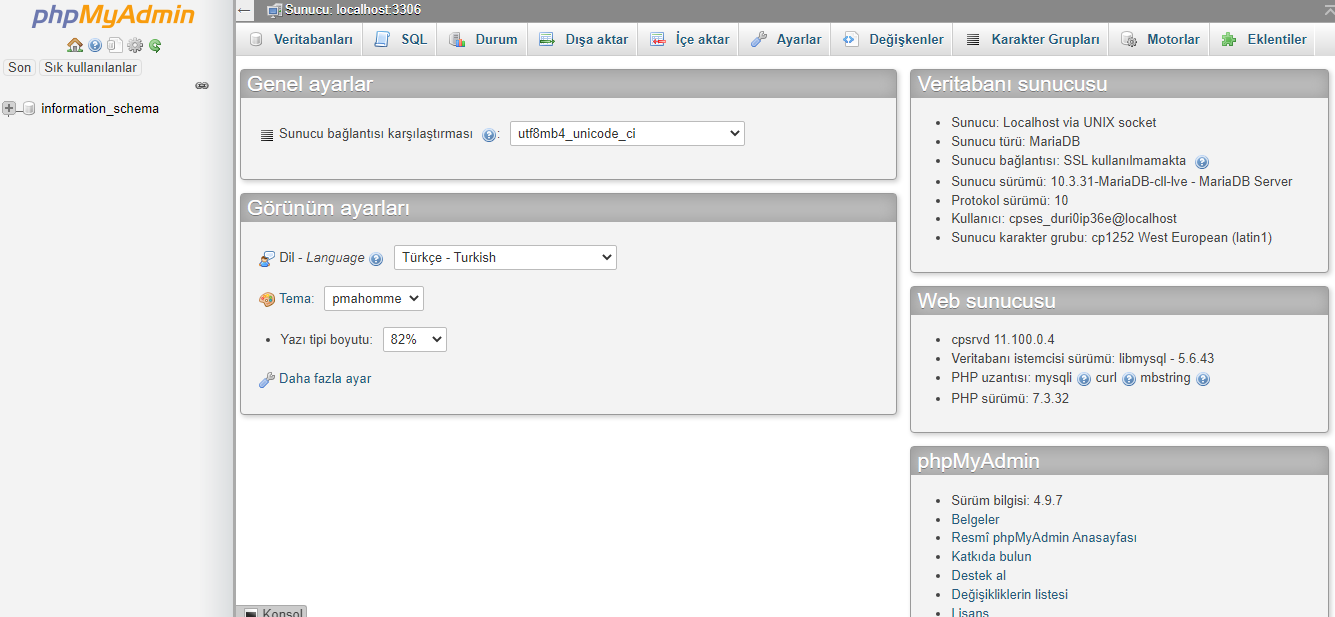Click the Sunucu karakter grubu cp1252 text
Screen dimensions: 1335x617
click(1111, 237)
